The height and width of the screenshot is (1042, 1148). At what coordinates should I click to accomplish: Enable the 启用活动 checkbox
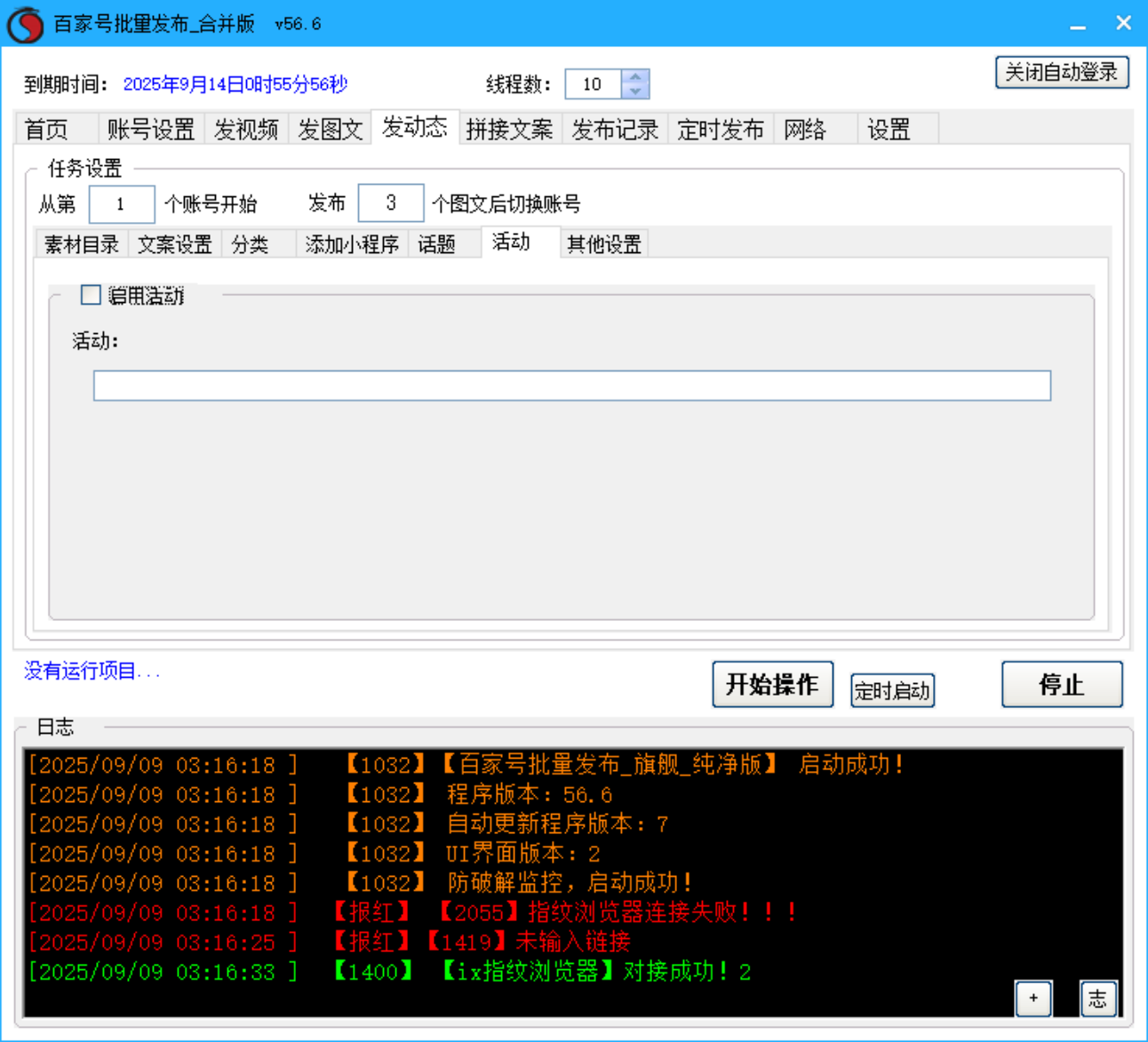pyautogui.click(x=89, y=295)
